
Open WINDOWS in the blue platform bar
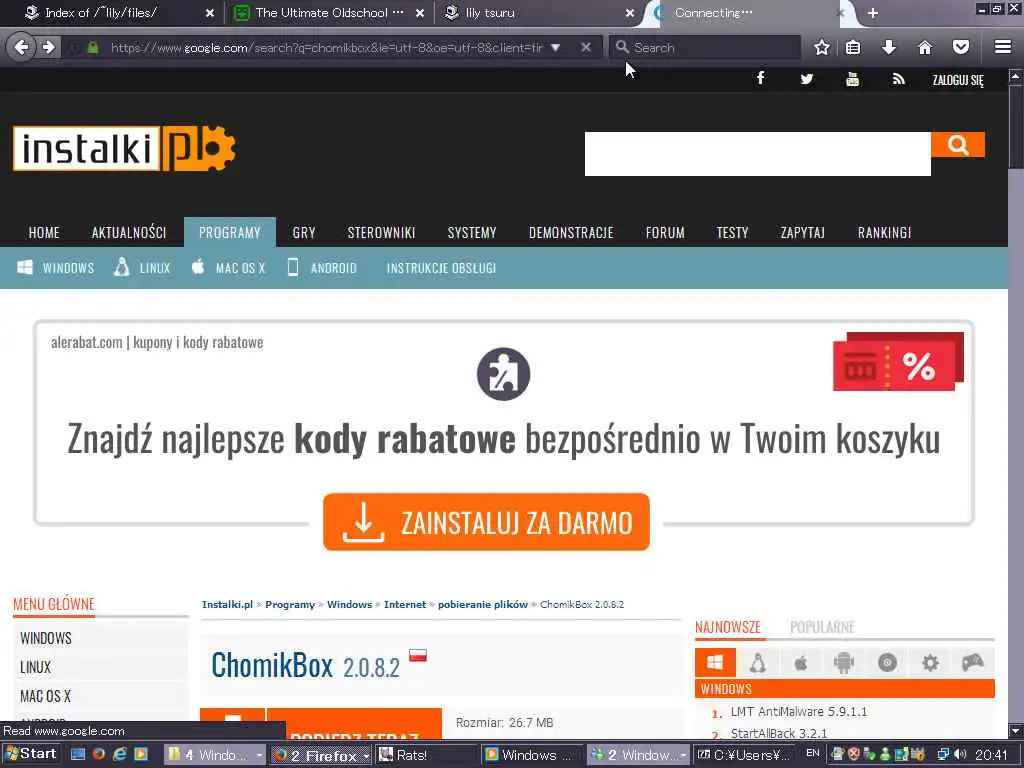click(x=56, y=268)
